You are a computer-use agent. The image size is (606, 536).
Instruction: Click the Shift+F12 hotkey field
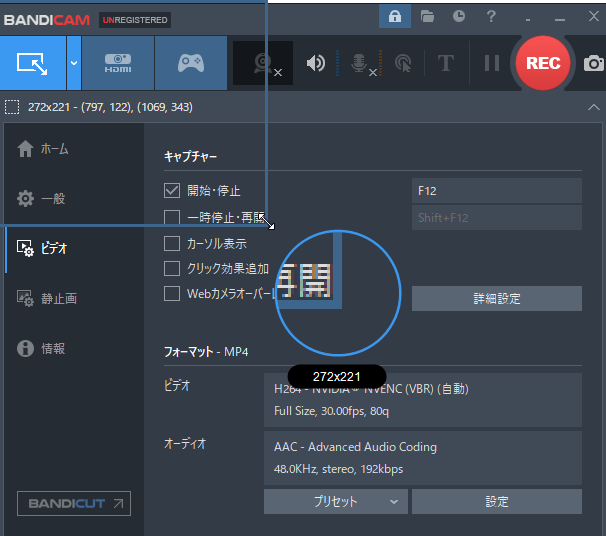pos(497,218)
